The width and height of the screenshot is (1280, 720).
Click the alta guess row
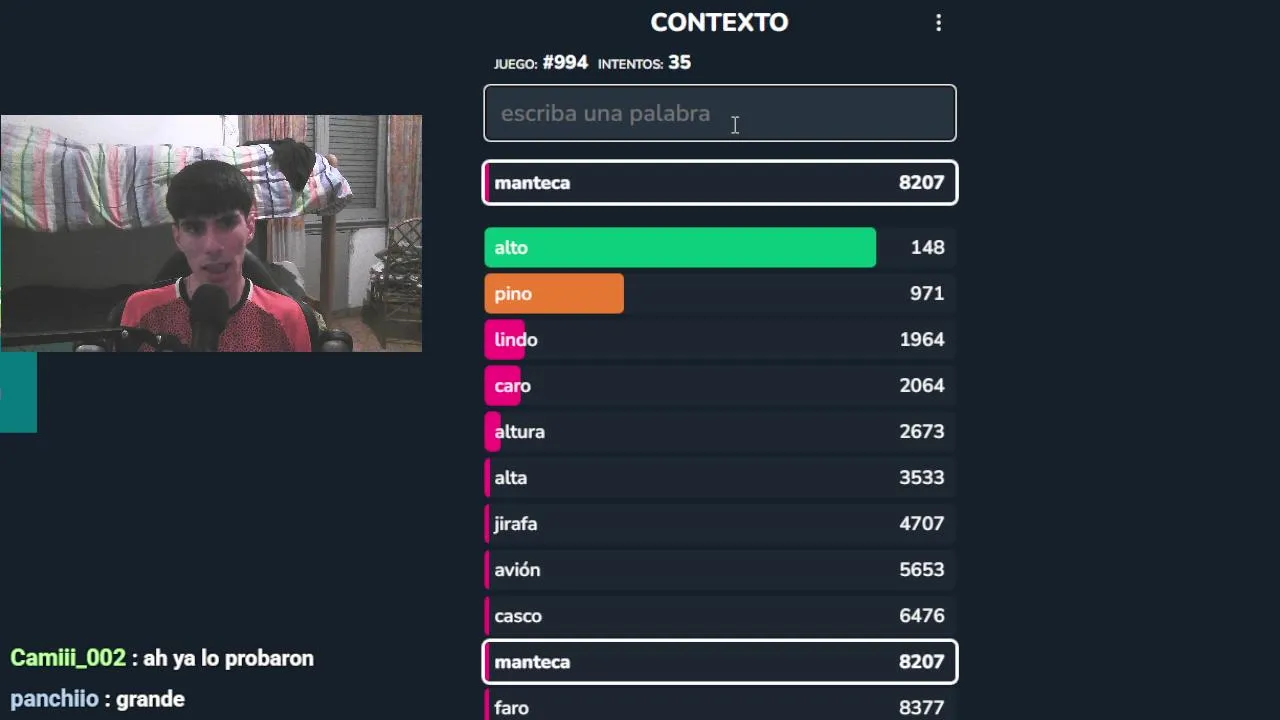click(x=719, y=478)
